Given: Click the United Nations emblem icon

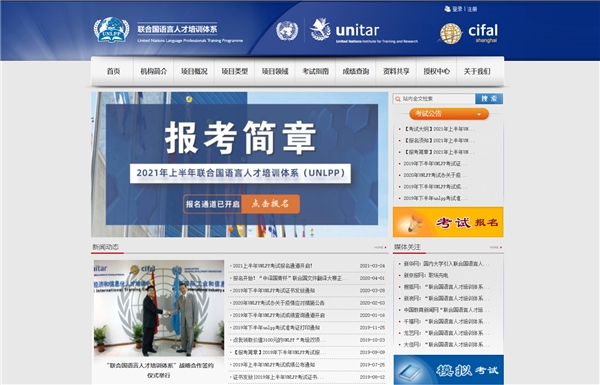Looking at the screenshot, I should [287, 31].
